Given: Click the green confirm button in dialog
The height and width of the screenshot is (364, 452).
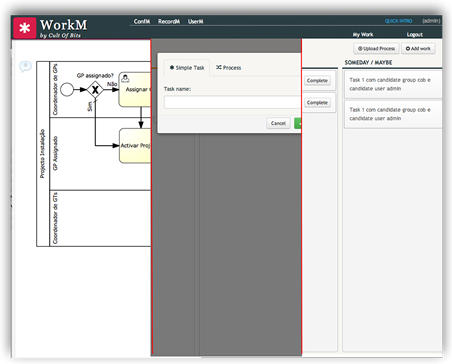Looking at the screenshot, I should point(298,123).
